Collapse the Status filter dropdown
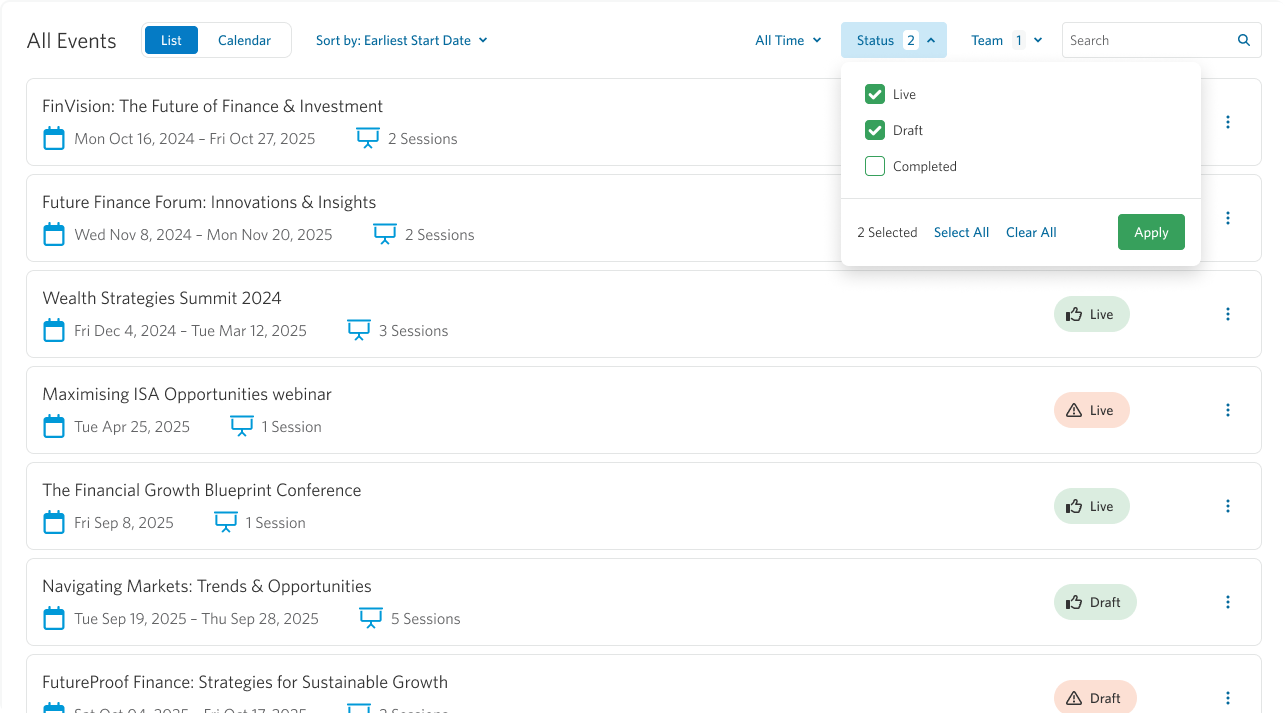This screenshot has height=714, width=1285. click(x=894, y=41)
